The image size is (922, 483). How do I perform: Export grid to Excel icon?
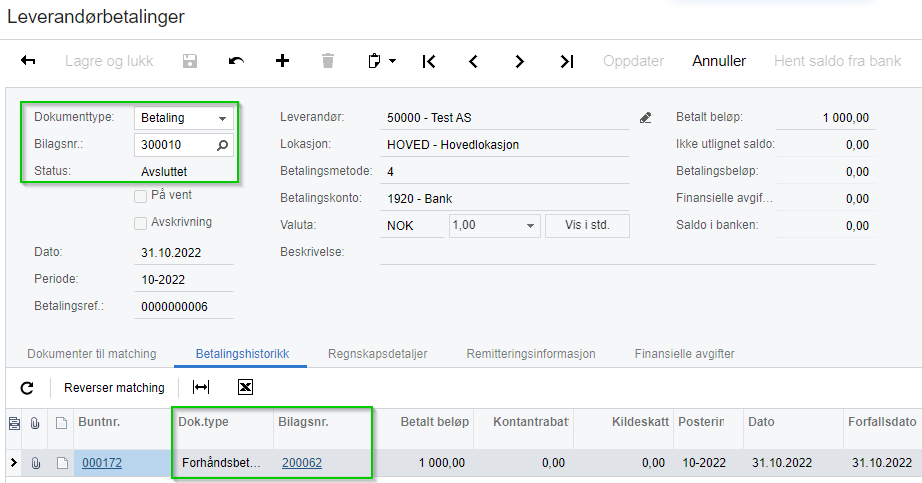point(245,387)
